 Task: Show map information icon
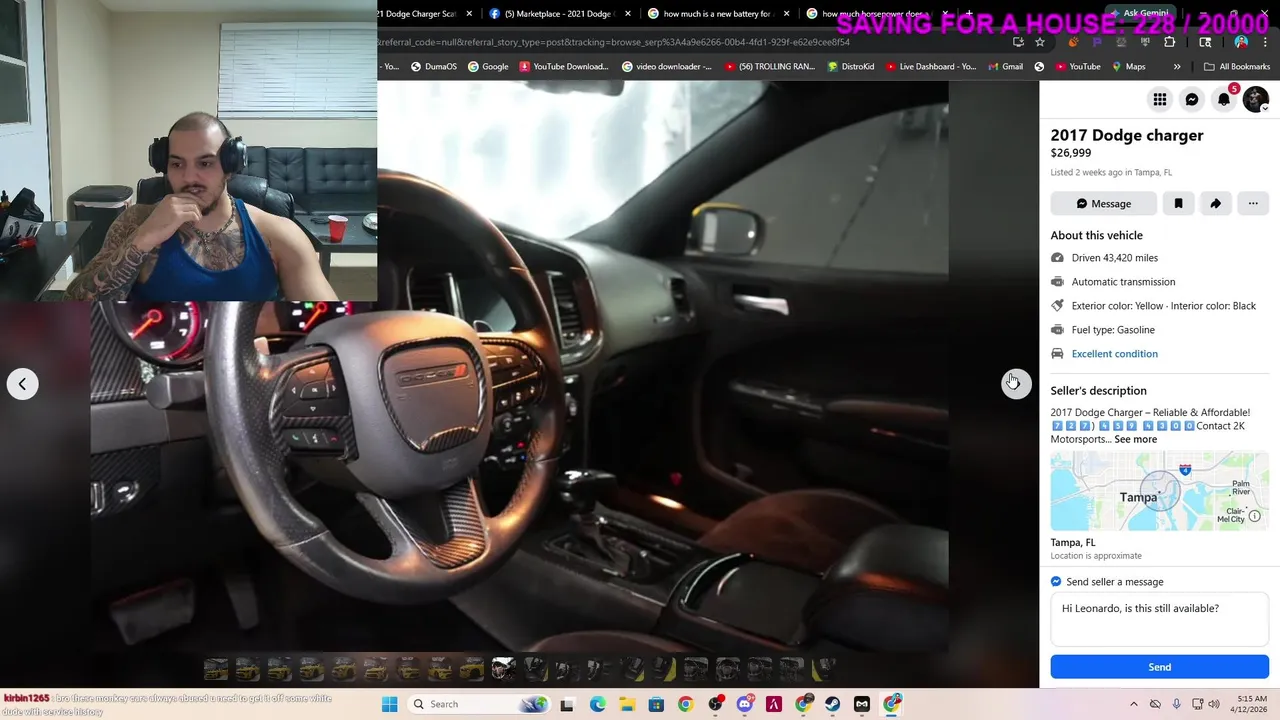coord(1254,516)
